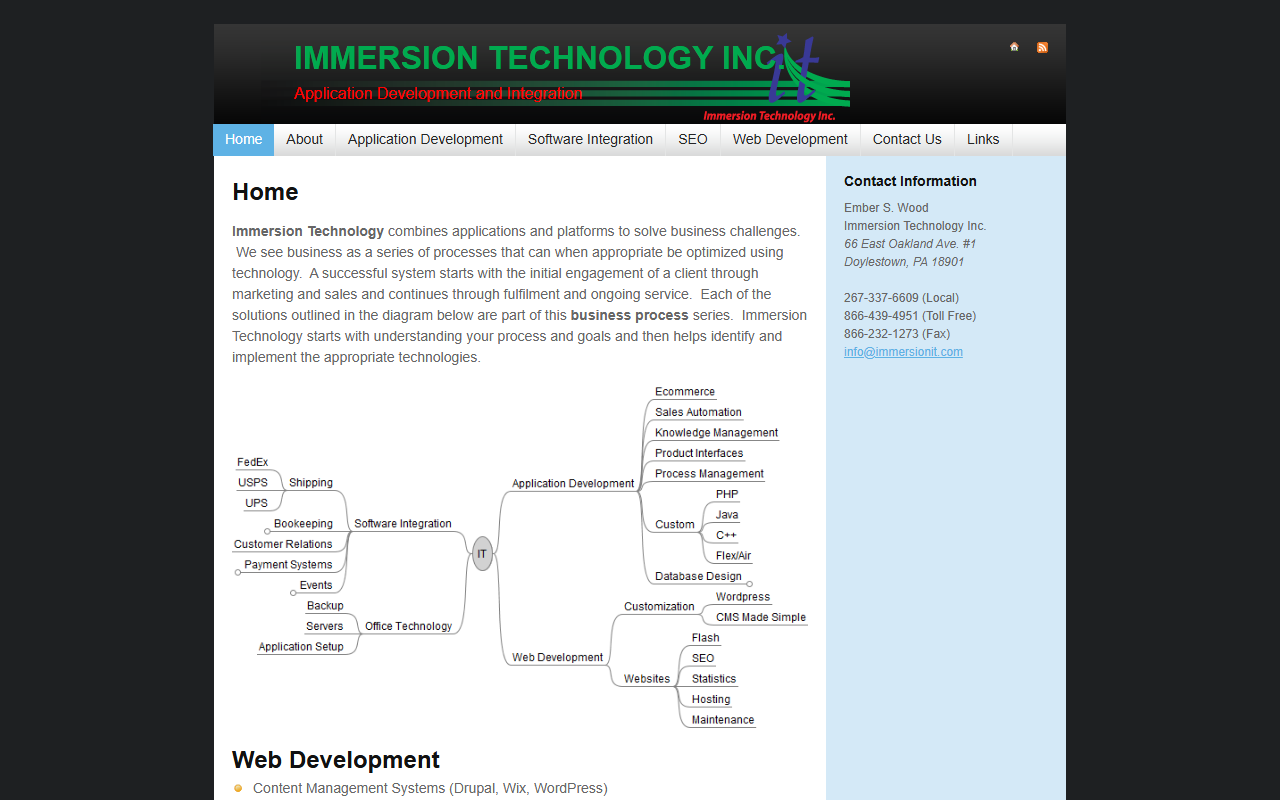Open the RSS feed icon in the header
The width and height of the screenshot is (1280, 800).
pos(1042,47)
